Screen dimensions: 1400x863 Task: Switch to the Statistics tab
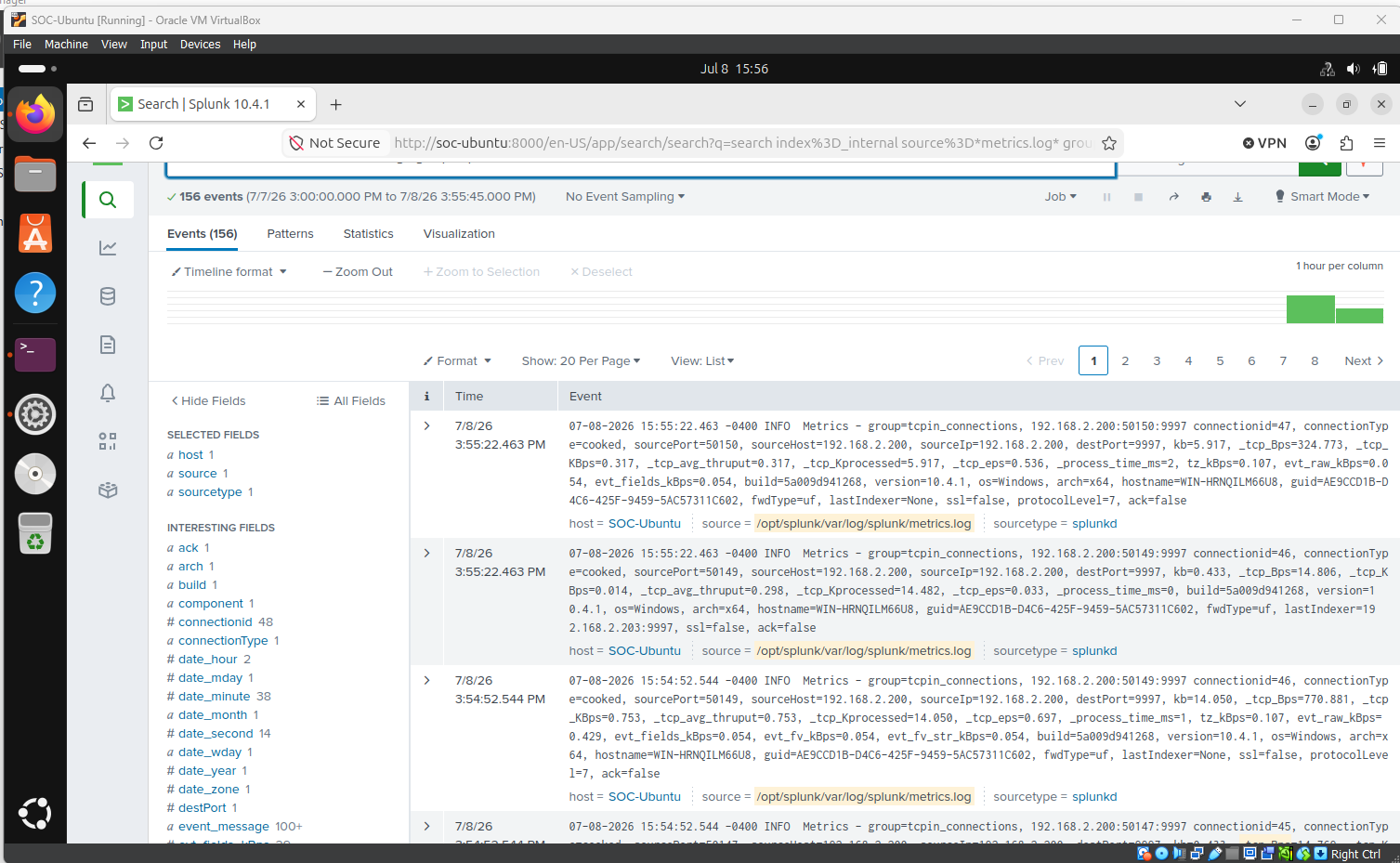pos(368,234)
